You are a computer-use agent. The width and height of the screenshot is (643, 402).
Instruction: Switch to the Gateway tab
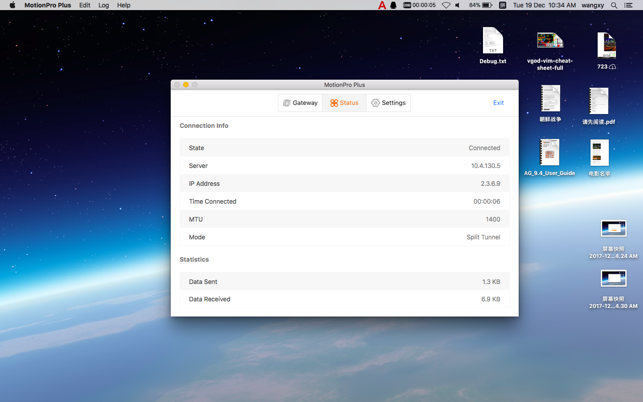[301, 103]
